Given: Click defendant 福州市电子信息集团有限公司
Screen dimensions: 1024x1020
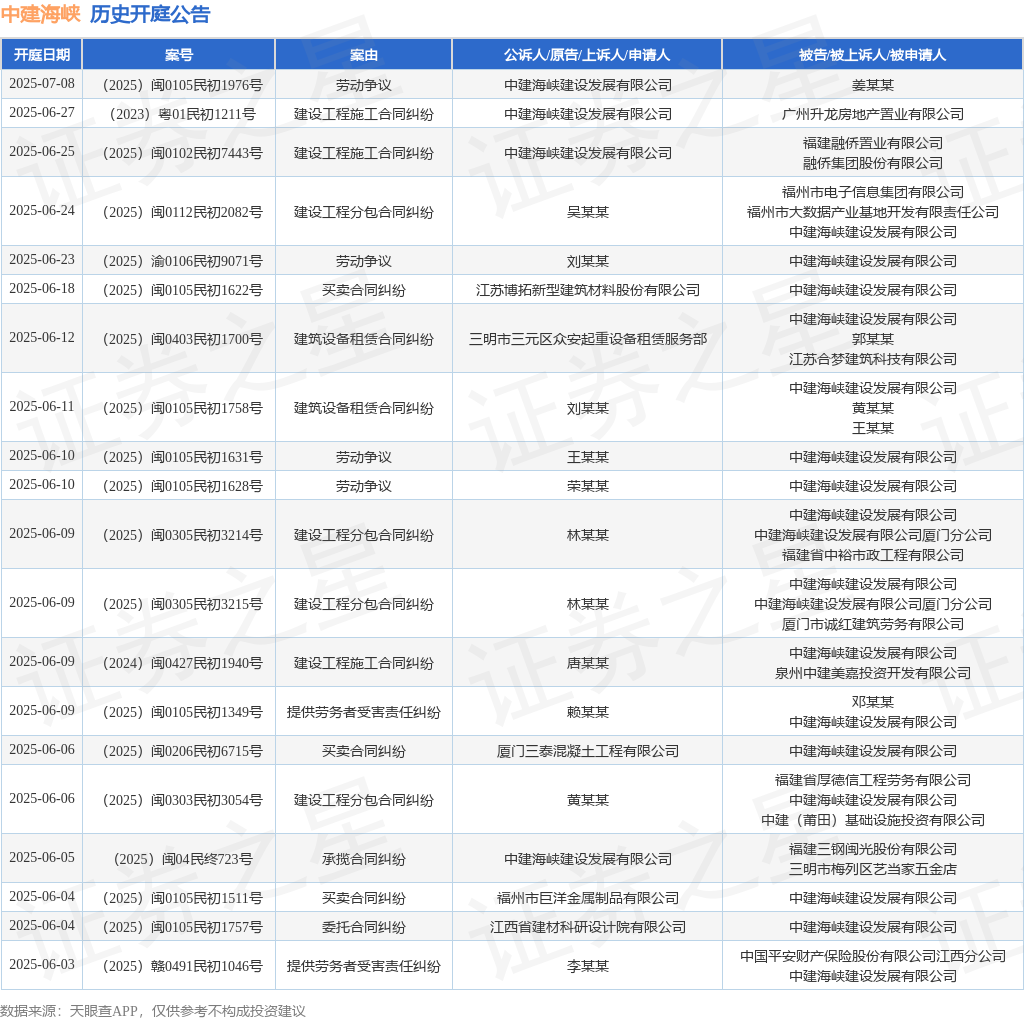Looking at the screenshot, I should point(872,192).
